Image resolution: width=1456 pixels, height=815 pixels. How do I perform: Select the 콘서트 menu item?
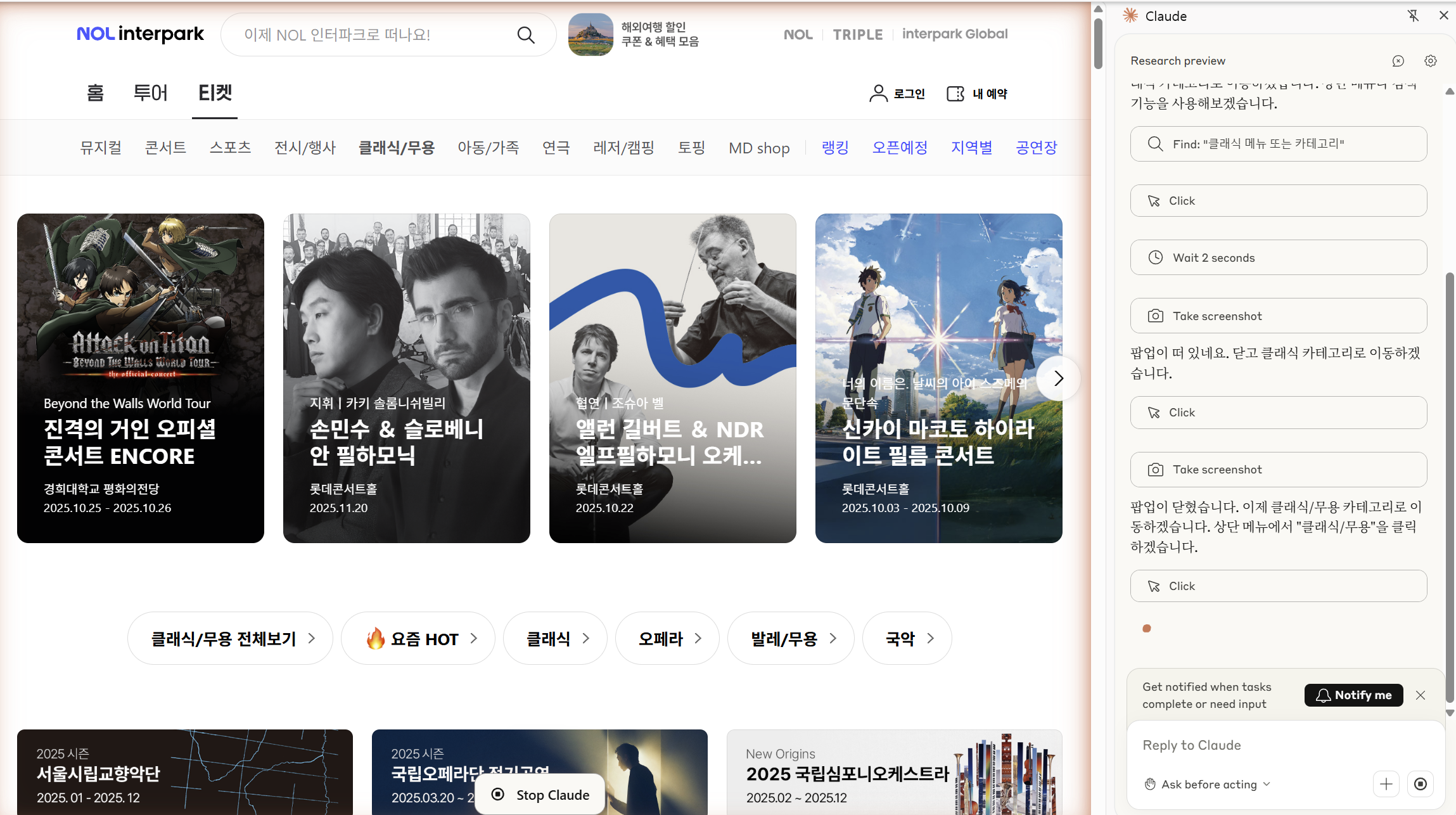coord(165,148)
